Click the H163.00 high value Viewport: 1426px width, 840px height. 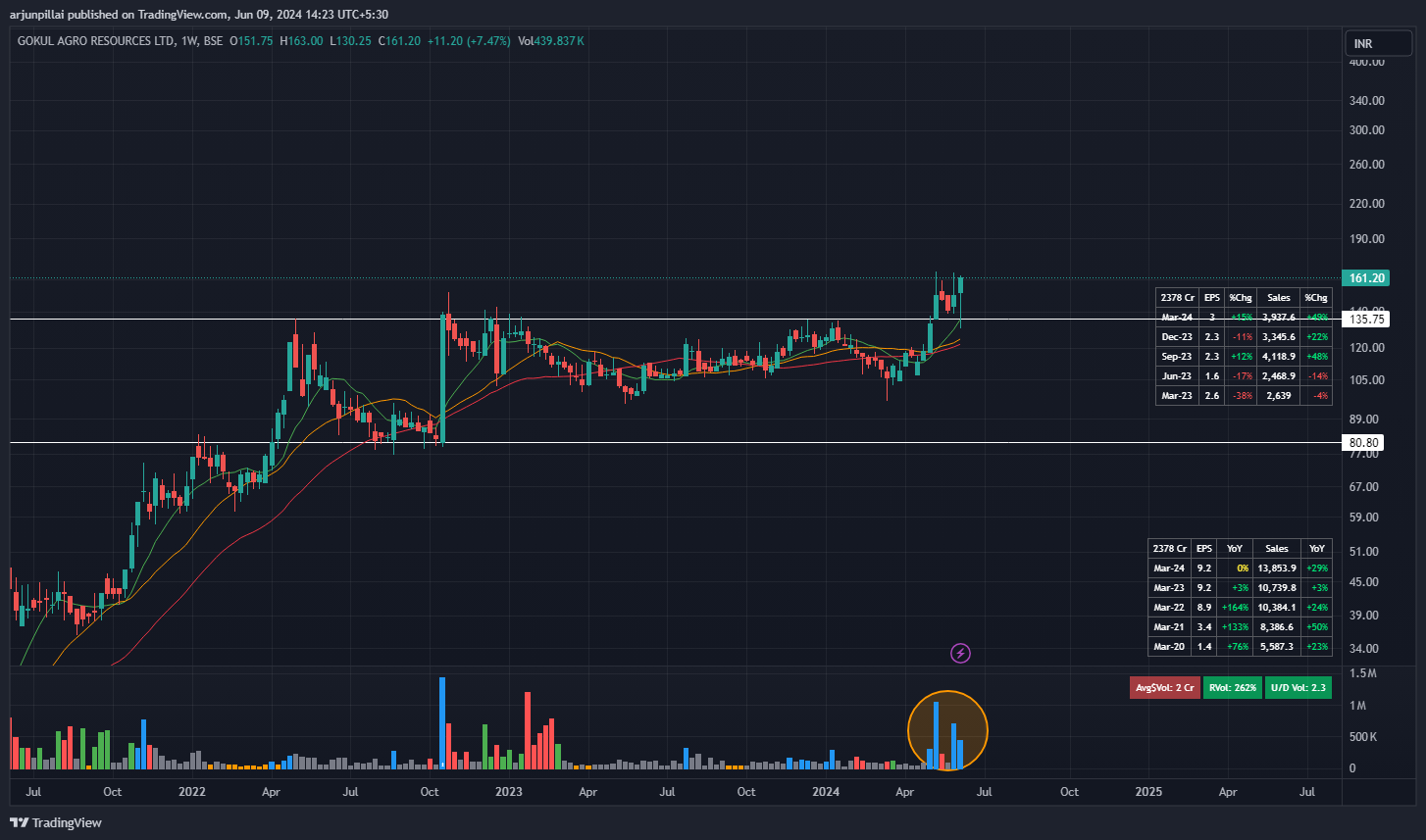(301, 41)
